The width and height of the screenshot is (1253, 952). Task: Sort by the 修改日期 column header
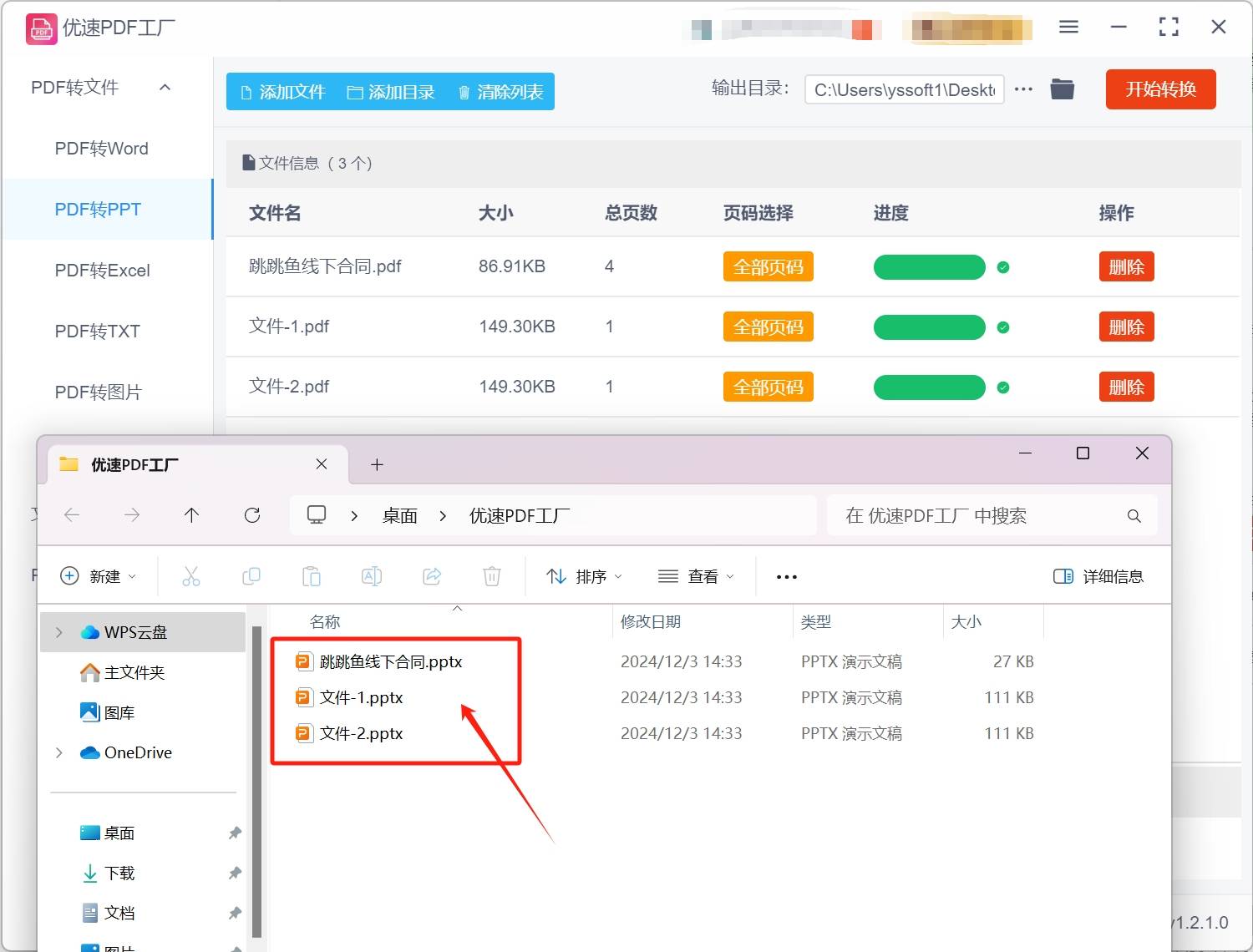(651, 621)
